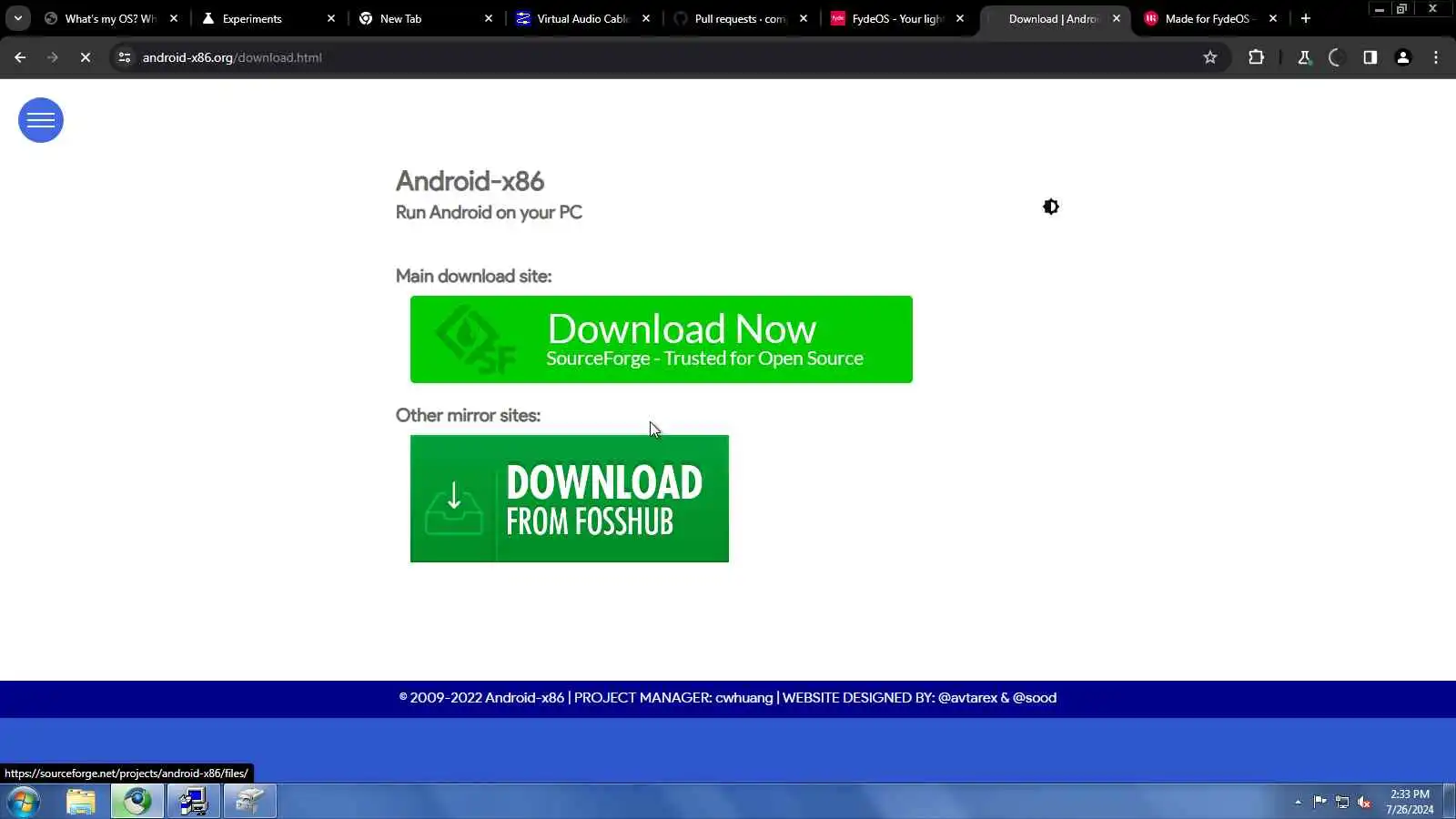Image resolution: width=1456 pixels, height=819 pixels.
Task: Open Windows Explorer from taskbar
Action: click(81, 802)
